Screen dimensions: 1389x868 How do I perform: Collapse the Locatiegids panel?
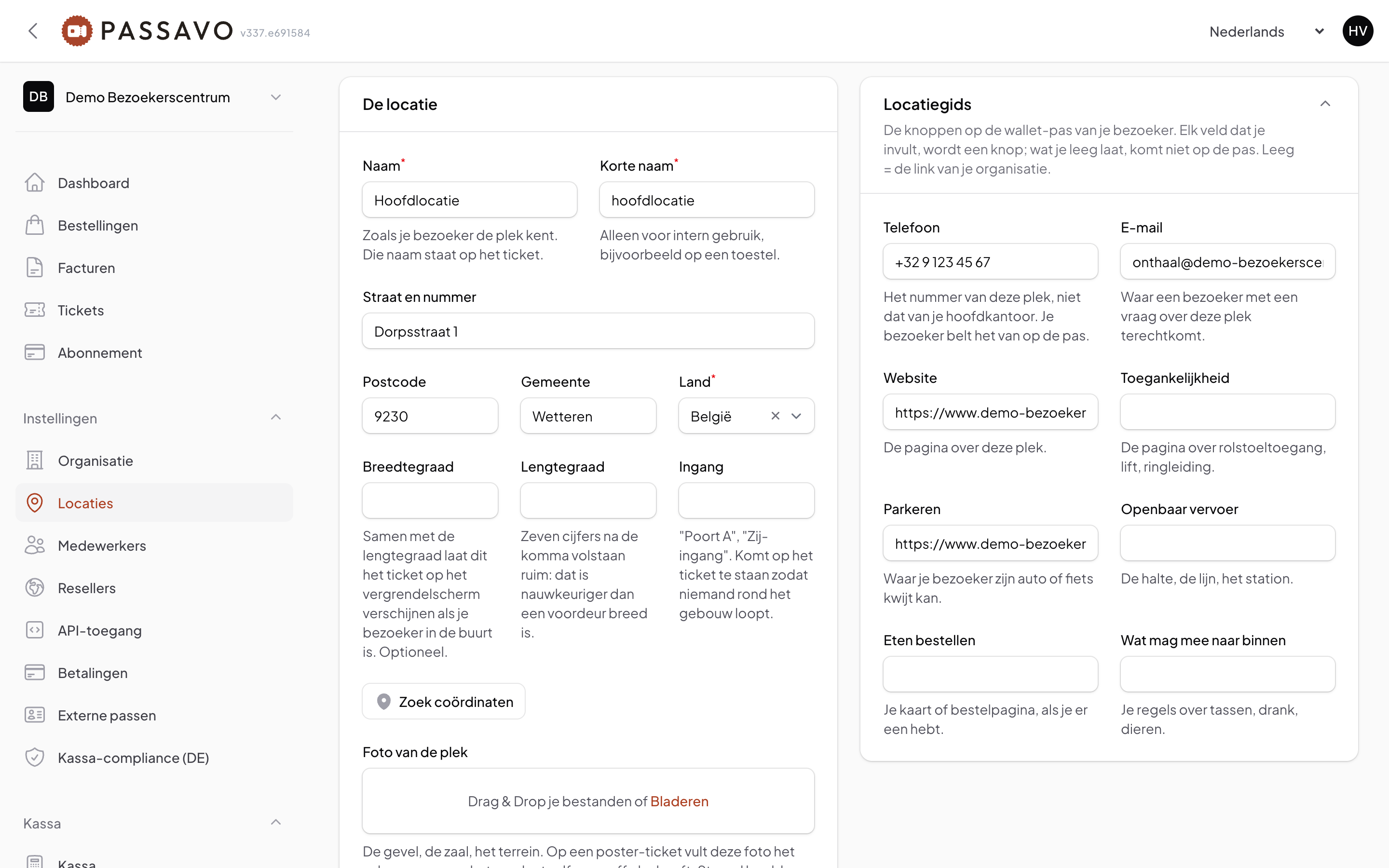[x=1325, y=104]
